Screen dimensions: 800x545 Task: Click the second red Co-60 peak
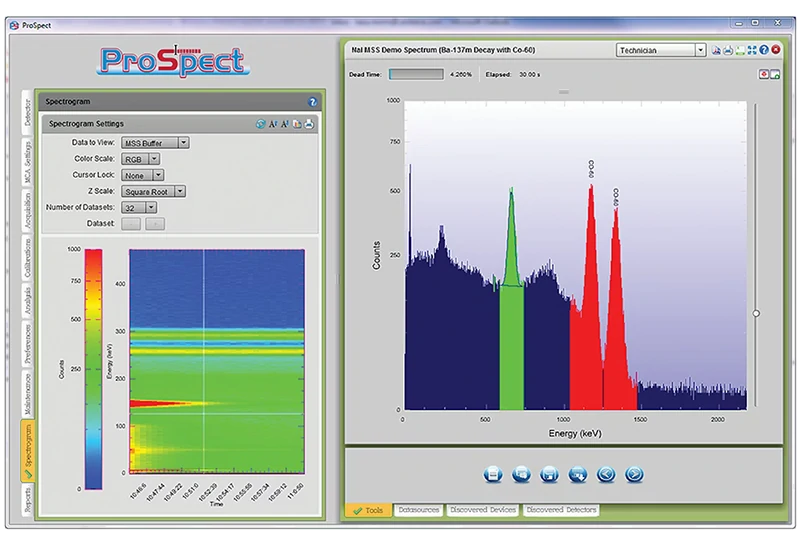[617, 309]
